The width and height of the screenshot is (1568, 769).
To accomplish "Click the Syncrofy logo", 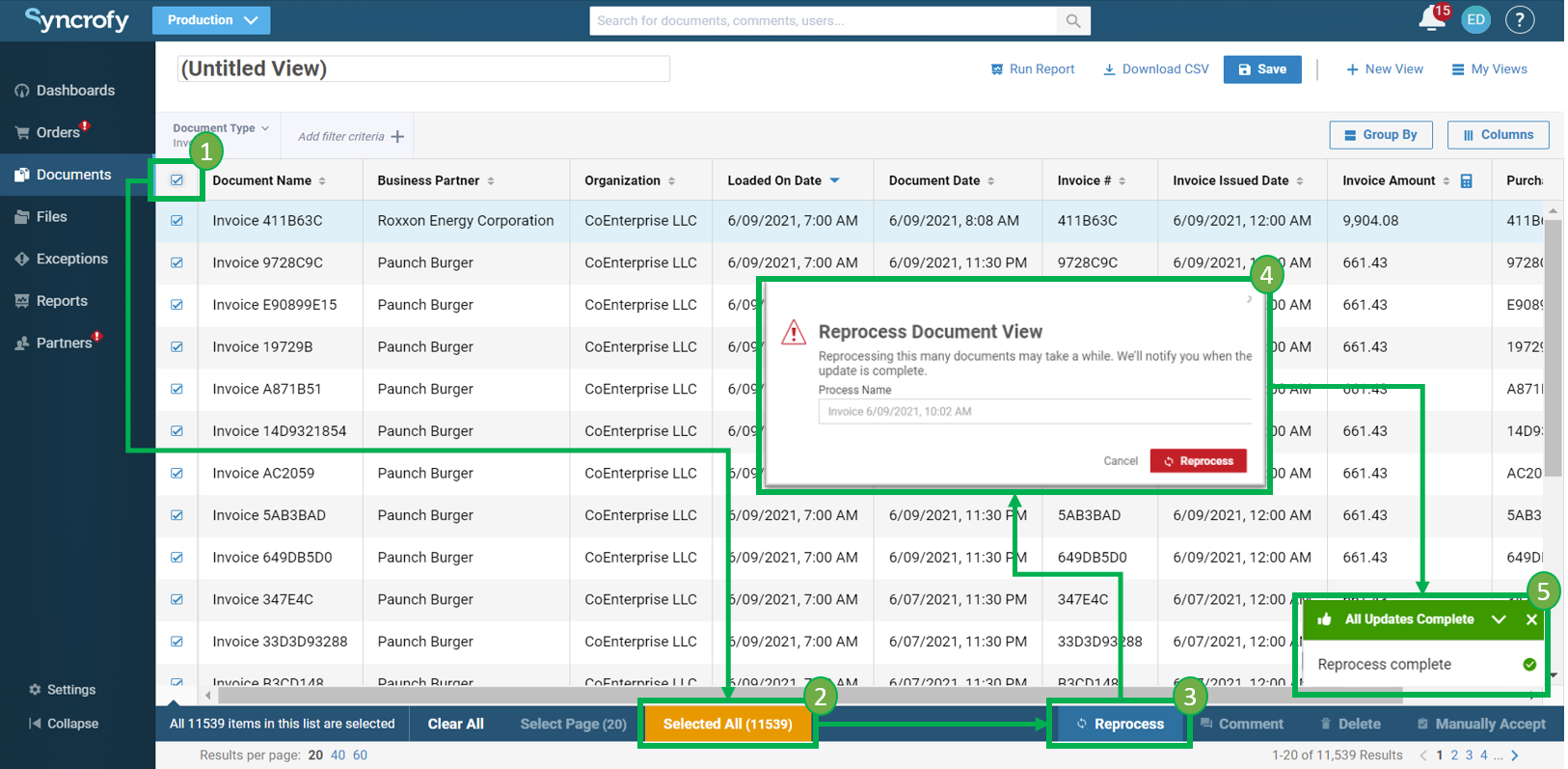I will pos(77,19).
